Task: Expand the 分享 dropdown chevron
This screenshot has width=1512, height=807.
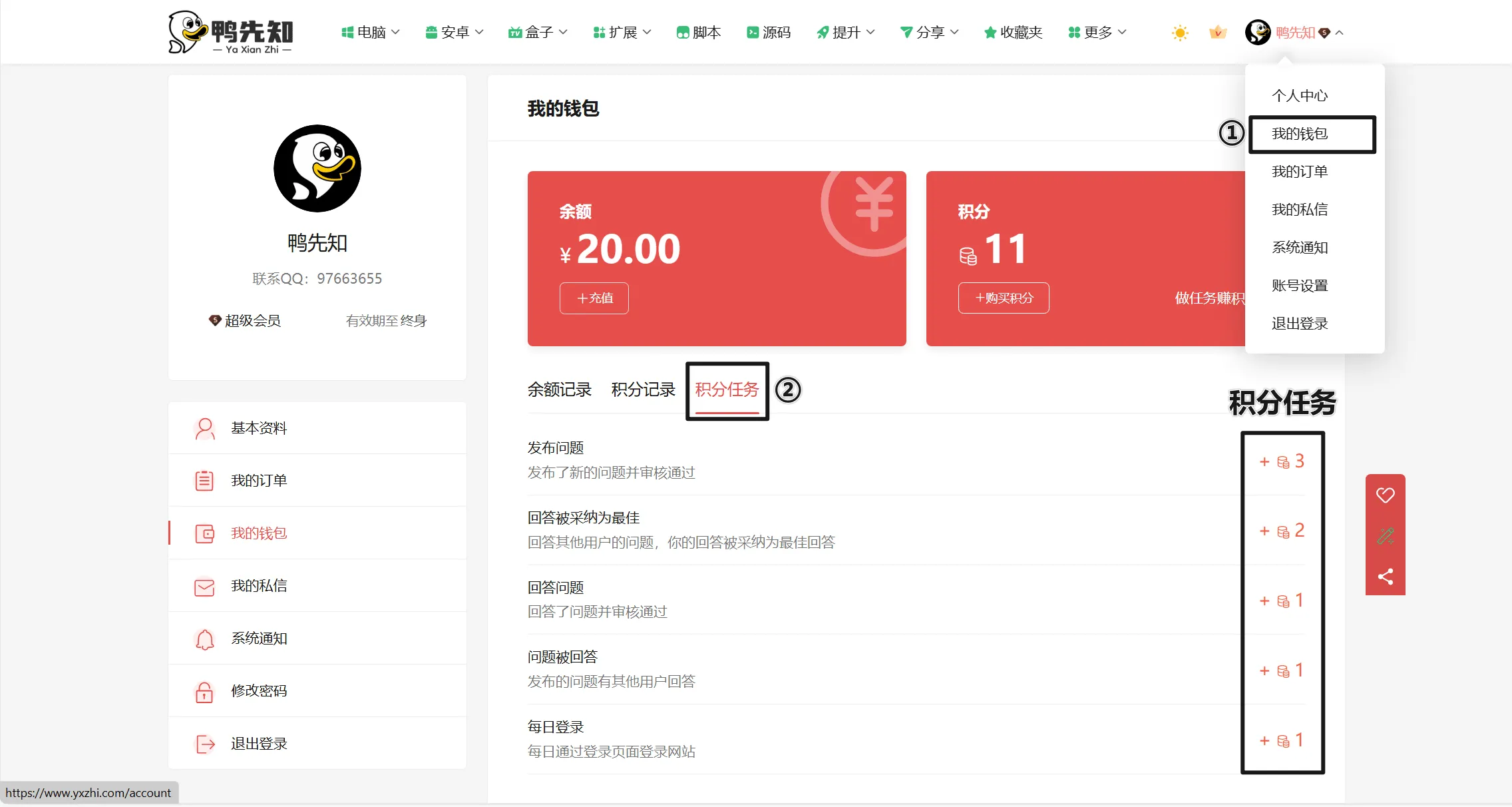Action: [x=954, y=32]
